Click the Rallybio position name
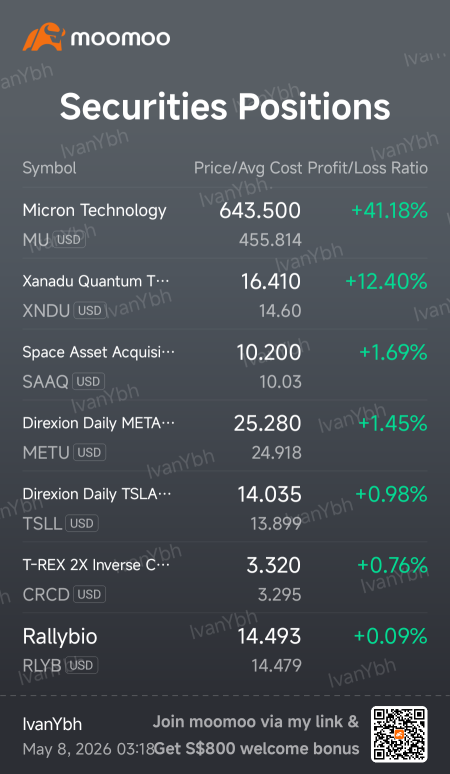This screenshot has width=450, height=774. click(x=60, y=637)
